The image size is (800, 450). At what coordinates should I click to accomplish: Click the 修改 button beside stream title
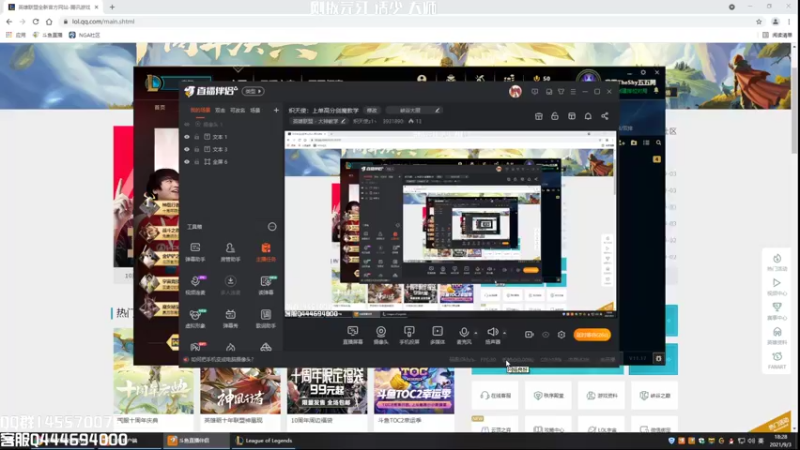pyautogui.click(x=372, y=110)
